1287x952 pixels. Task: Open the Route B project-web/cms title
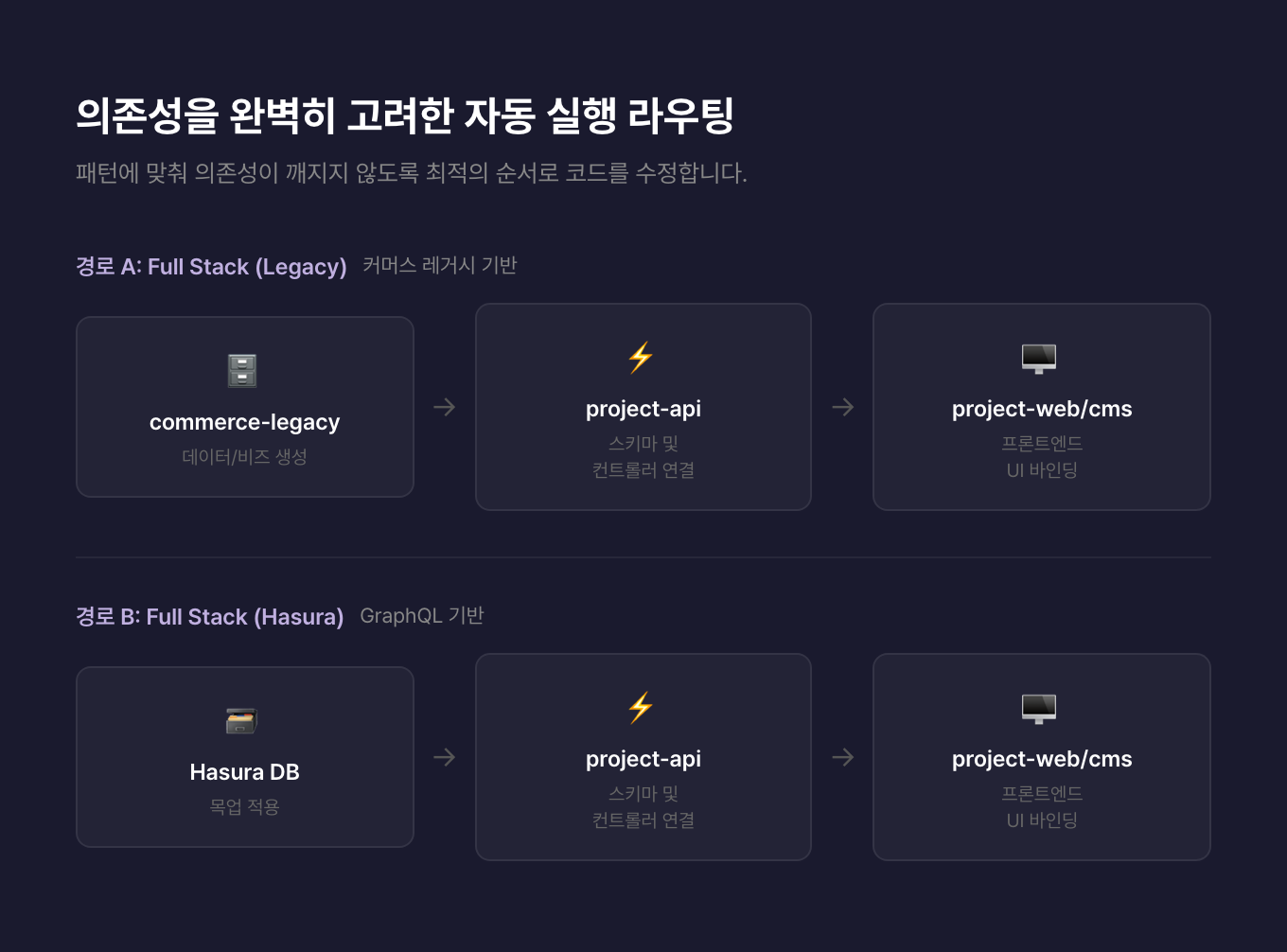coord(1042,759)
